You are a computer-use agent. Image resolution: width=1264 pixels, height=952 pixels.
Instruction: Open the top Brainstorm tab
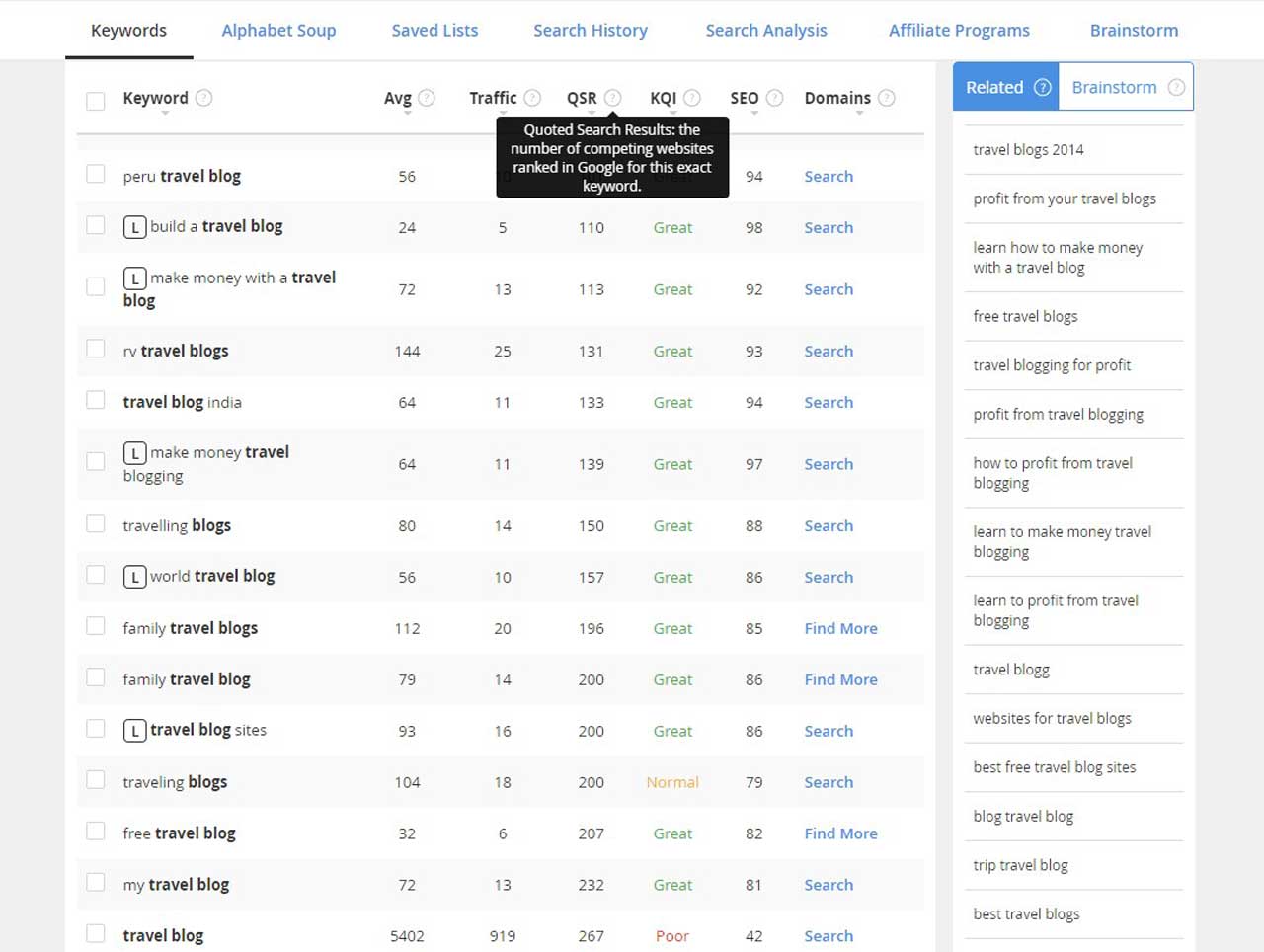tap(1134, 31)
